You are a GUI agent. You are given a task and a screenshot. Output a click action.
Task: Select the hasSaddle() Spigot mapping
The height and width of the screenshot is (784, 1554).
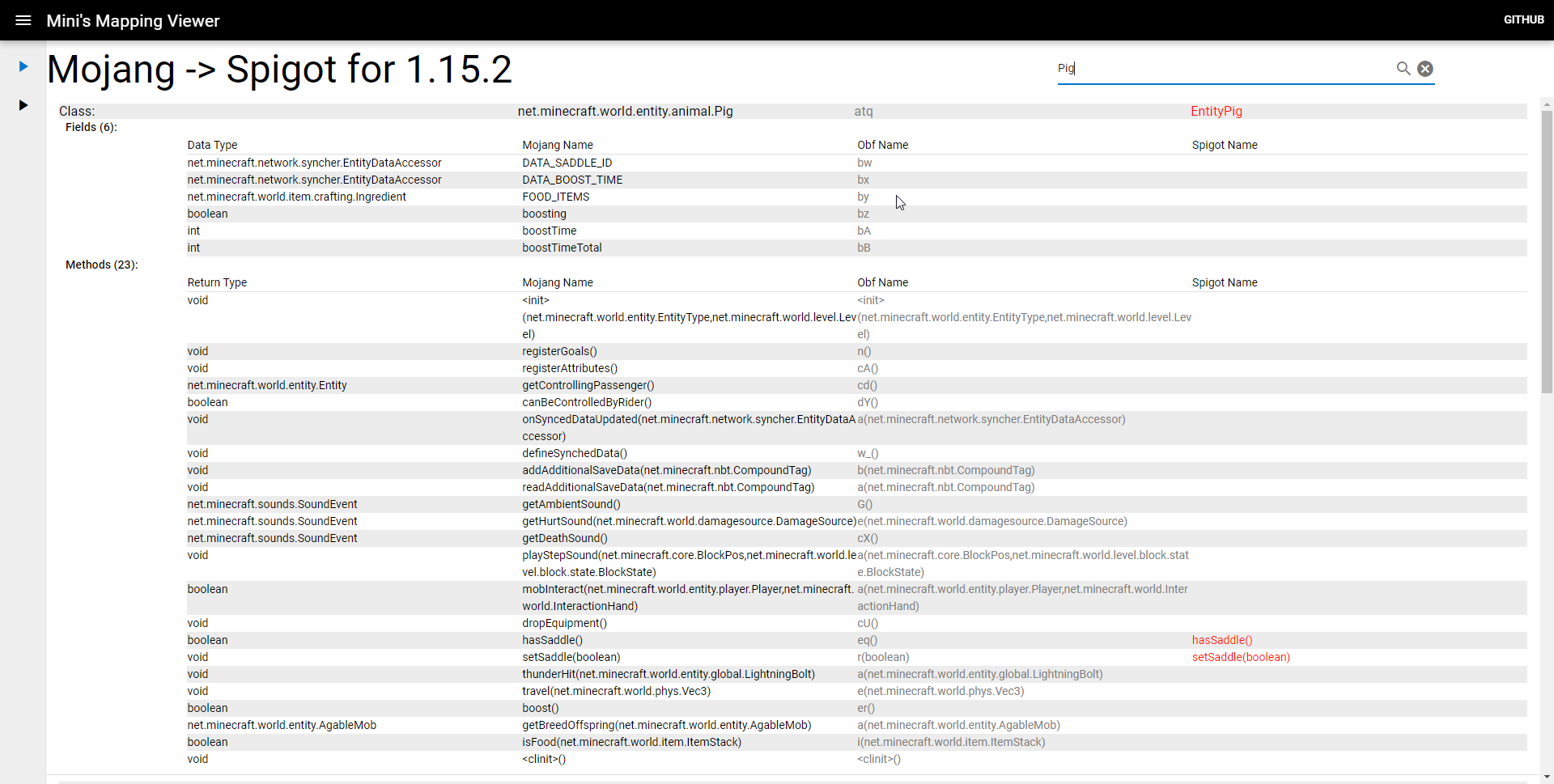click(x=1222, y=640)
